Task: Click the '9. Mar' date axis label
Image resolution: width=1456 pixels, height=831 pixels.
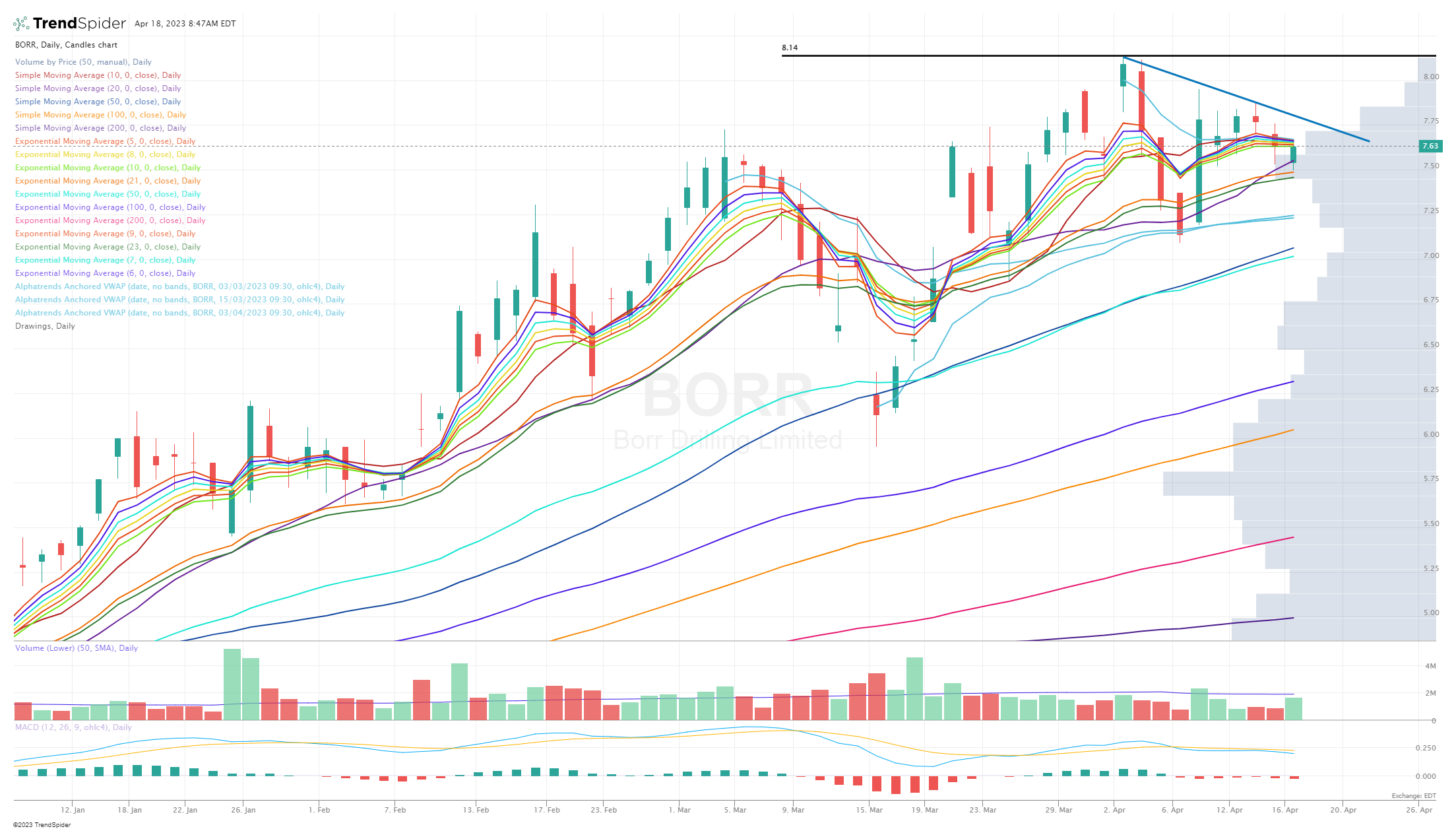Action: point(793,810)
